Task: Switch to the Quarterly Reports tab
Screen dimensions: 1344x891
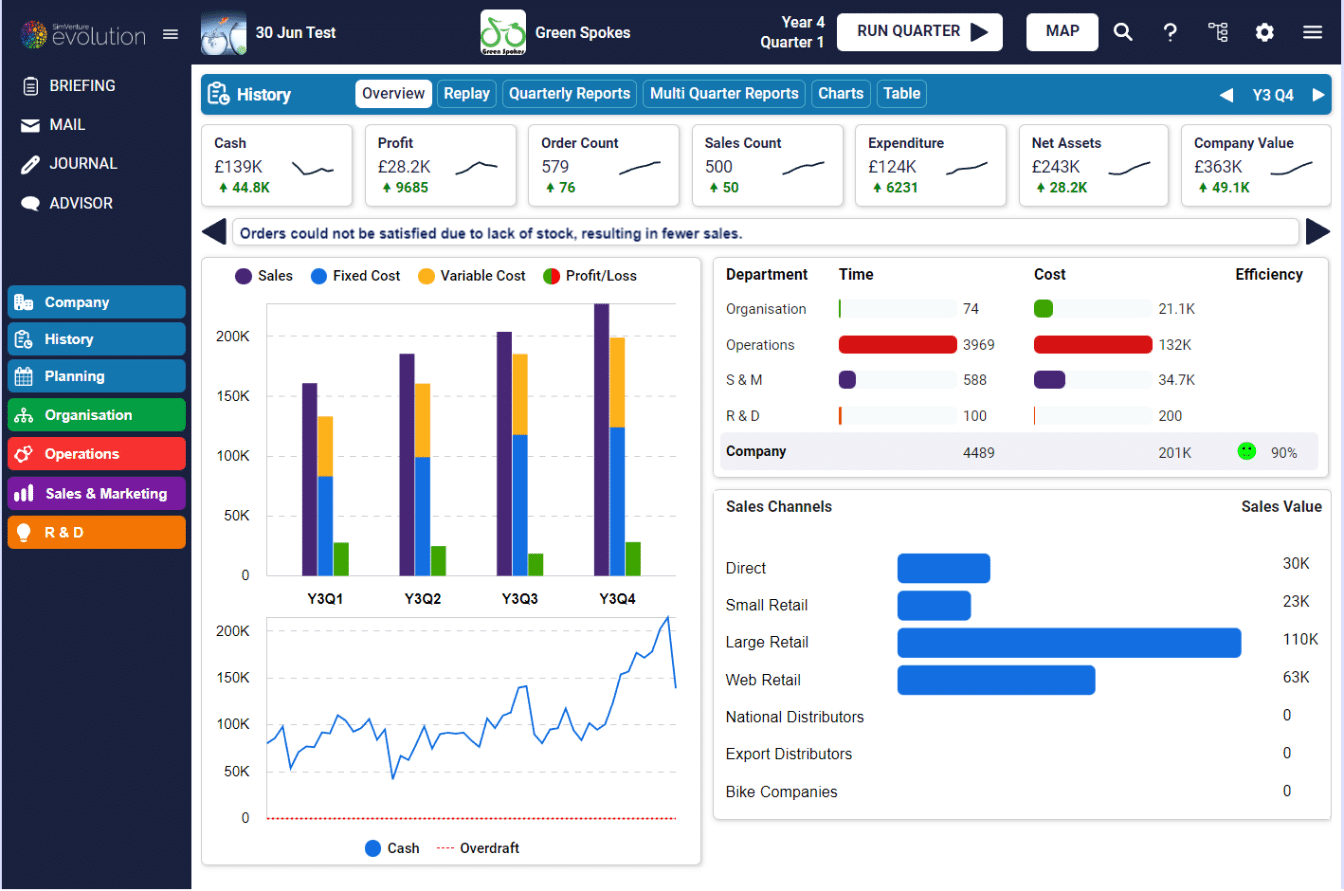Action: tap(568, 93)
